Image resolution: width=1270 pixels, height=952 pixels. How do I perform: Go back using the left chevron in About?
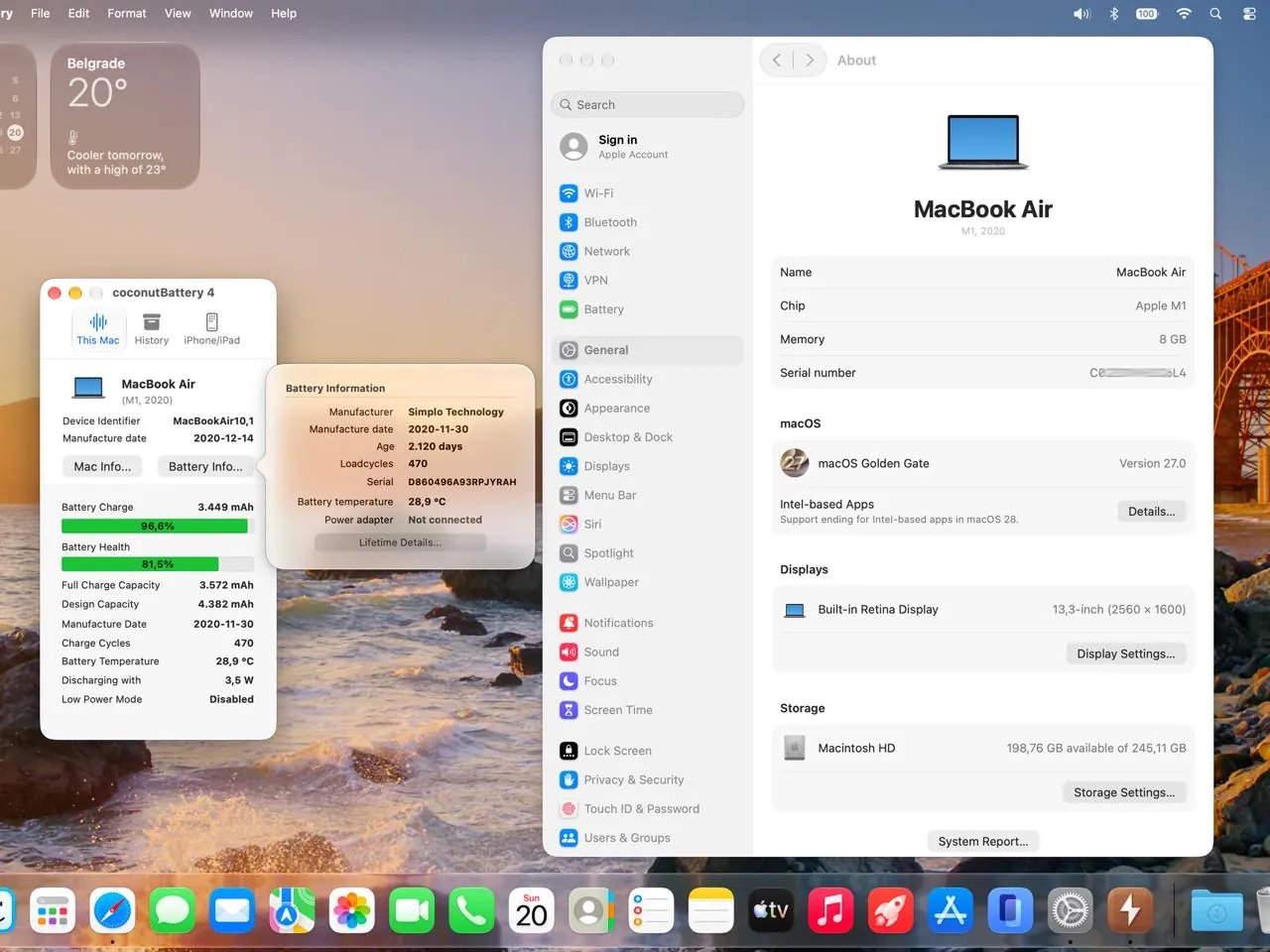point(777,60)
